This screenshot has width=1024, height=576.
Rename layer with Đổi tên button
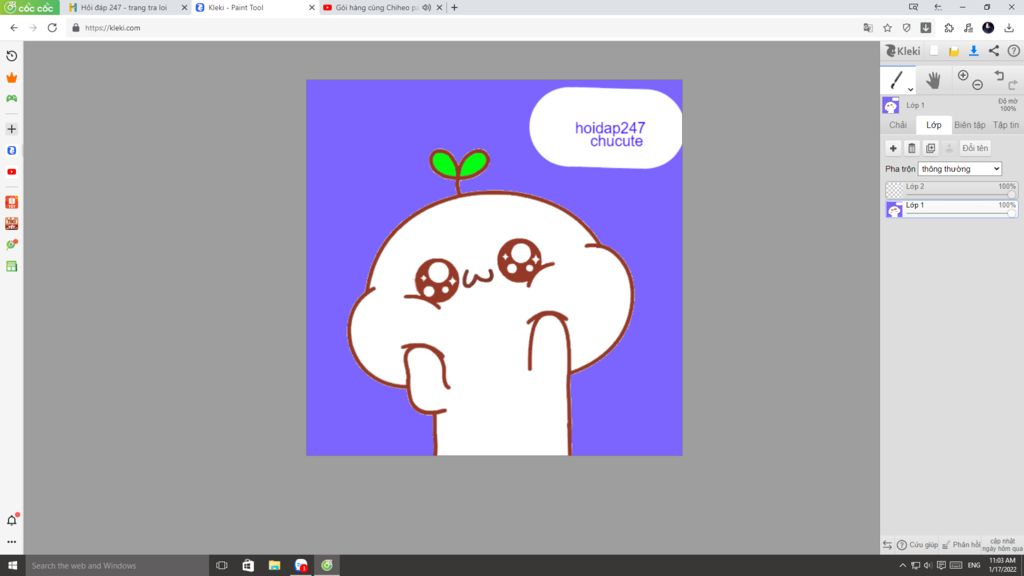tap(975, 148)
